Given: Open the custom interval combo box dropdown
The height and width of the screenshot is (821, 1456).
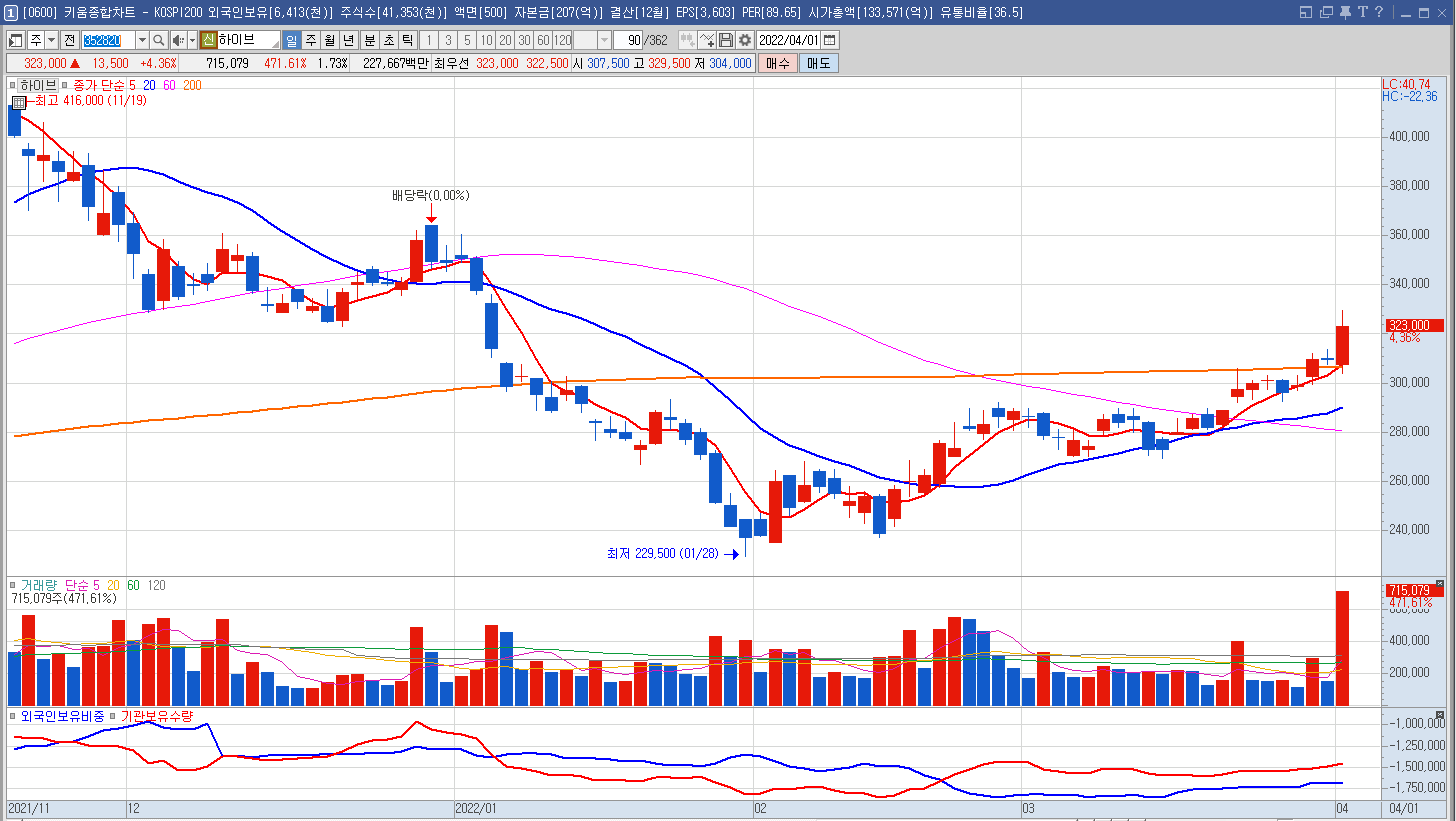Looking at the screenshot, I should [x=604, y=40].
